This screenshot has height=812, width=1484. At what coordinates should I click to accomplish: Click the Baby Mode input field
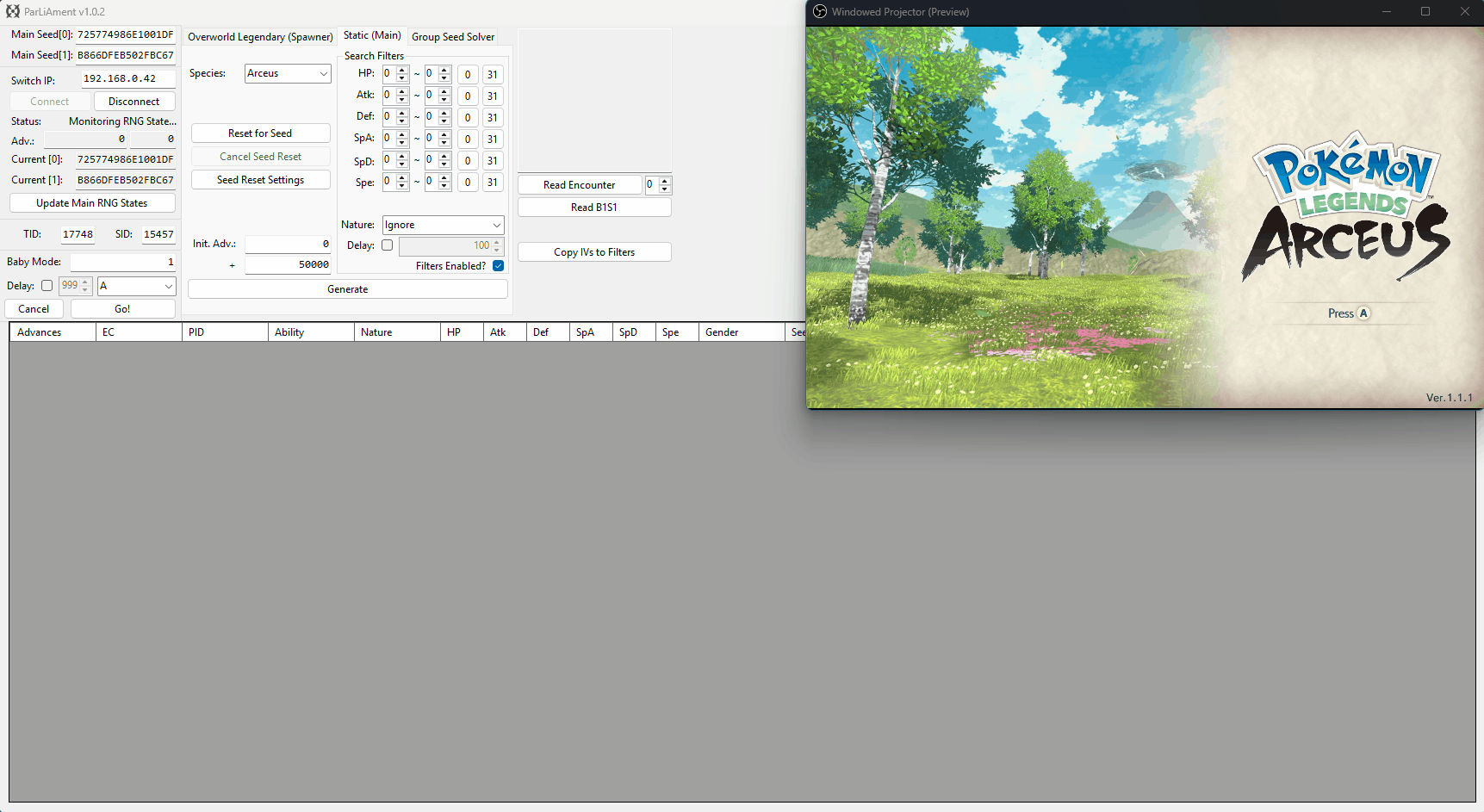pos(122,262)
